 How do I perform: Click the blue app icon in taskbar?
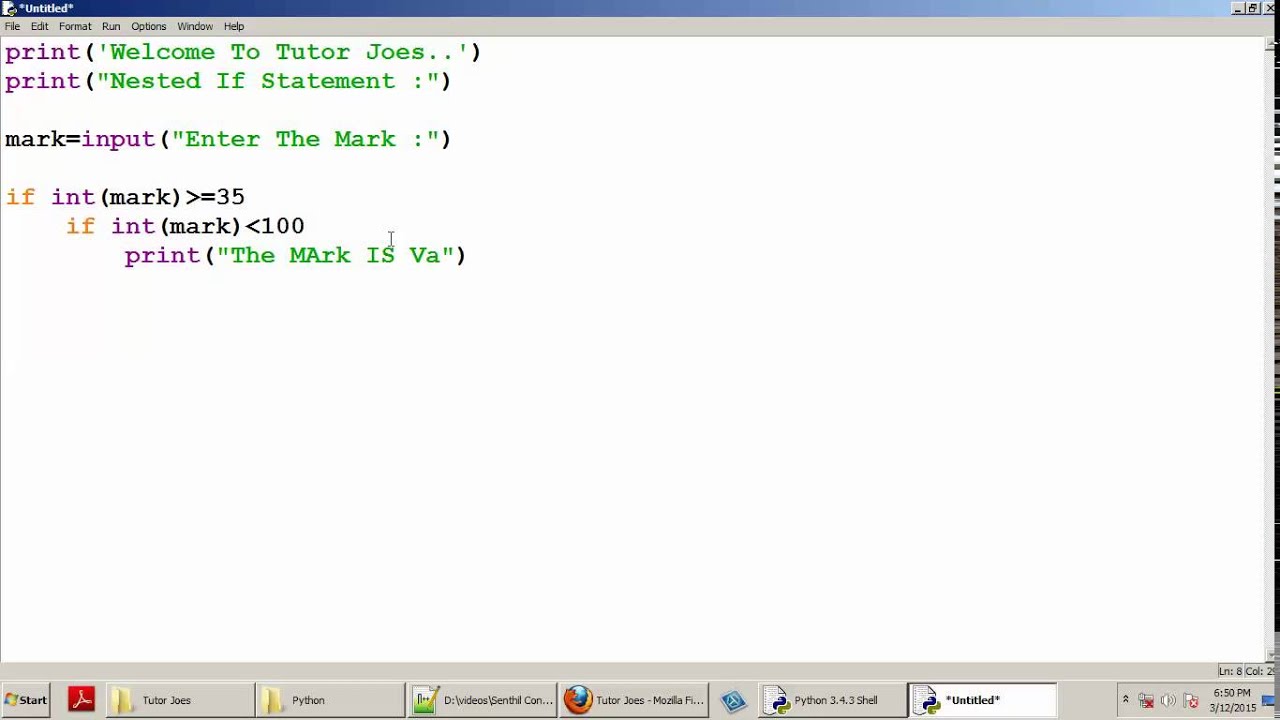pyautogui.click(x=733, y=700)
